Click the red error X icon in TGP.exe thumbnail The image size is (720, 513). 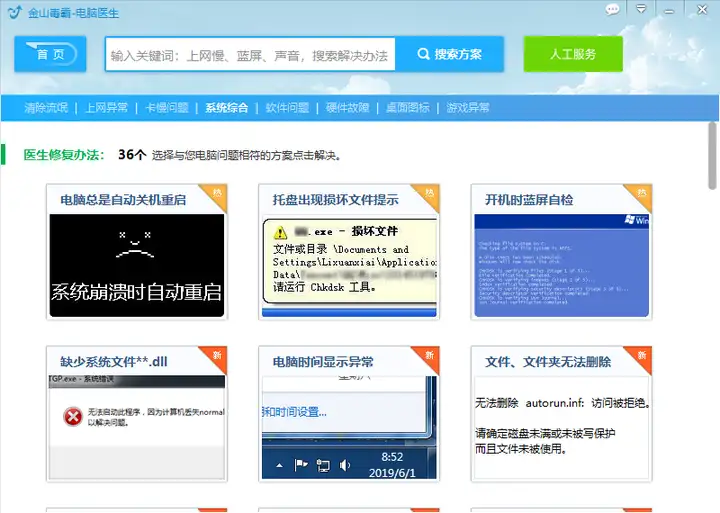(73, 417)
